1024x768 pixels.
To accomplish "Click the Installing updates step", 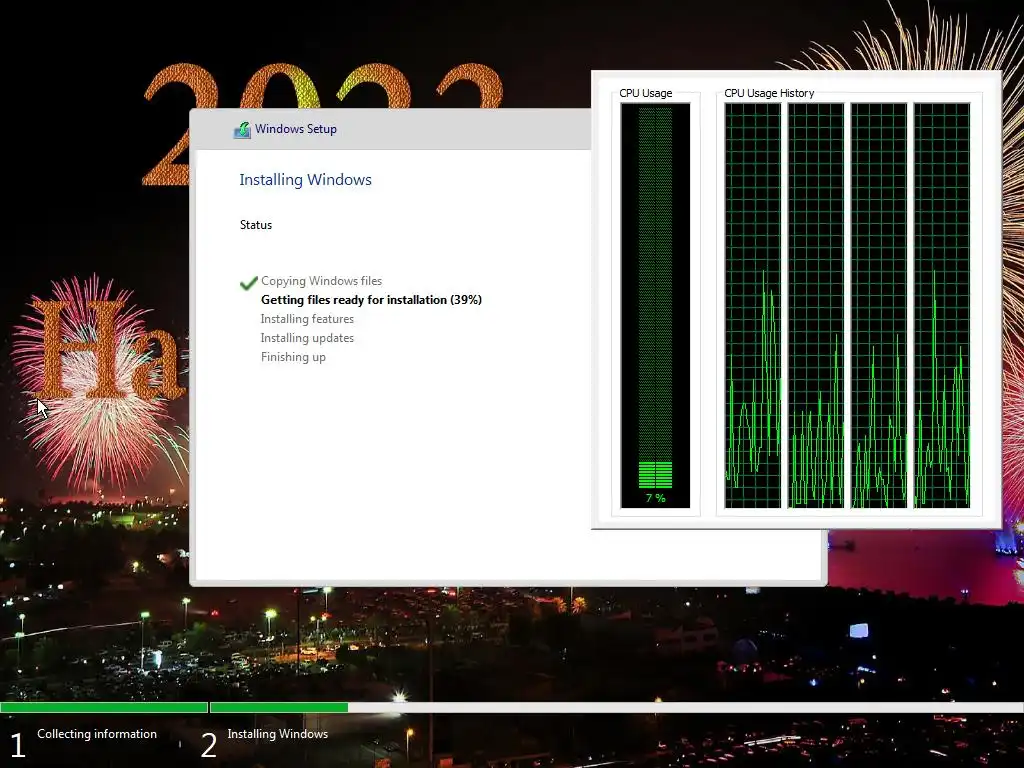I will pos(307,338).
